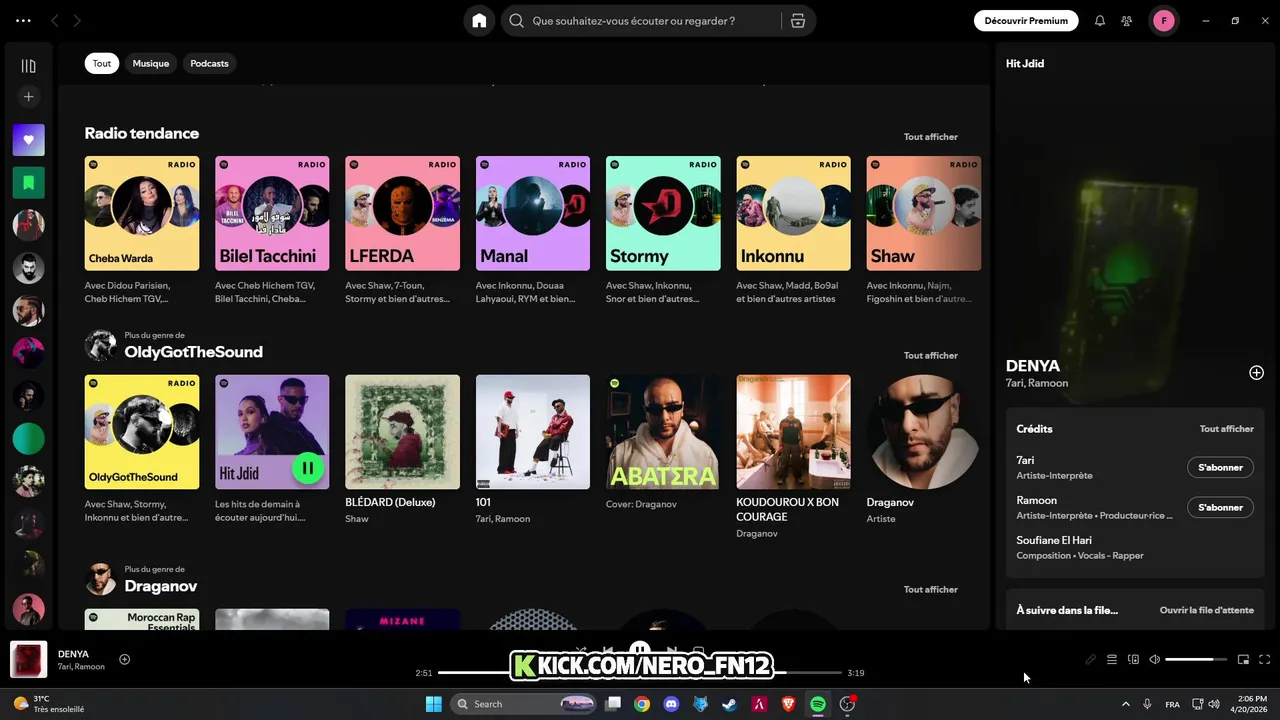1280x720 pixels.
Task: Pause Hit Jdid with green button
Action: point(308,467)
